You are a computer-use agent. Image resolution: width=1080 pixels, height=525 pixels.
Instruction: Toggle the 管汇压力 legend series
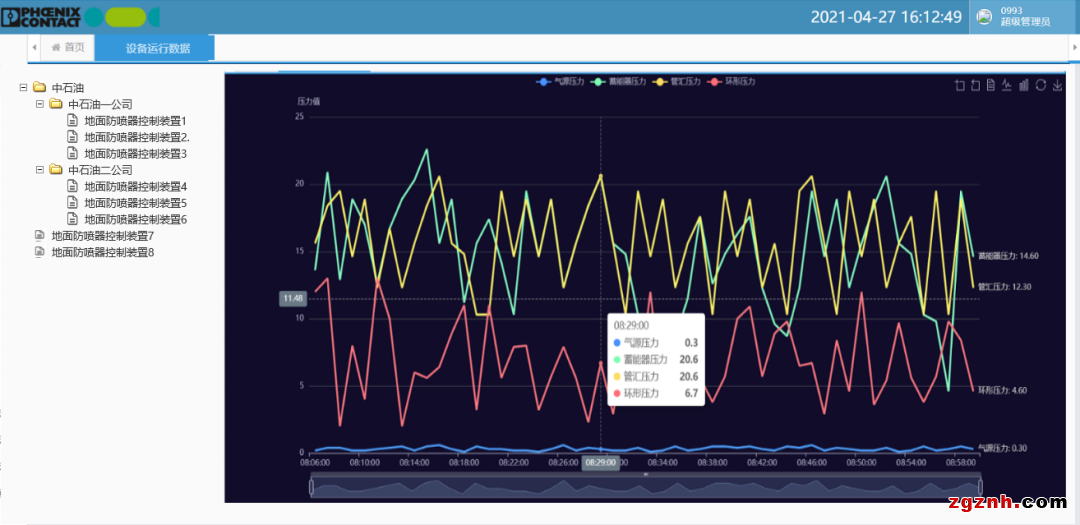pos(676,82)
